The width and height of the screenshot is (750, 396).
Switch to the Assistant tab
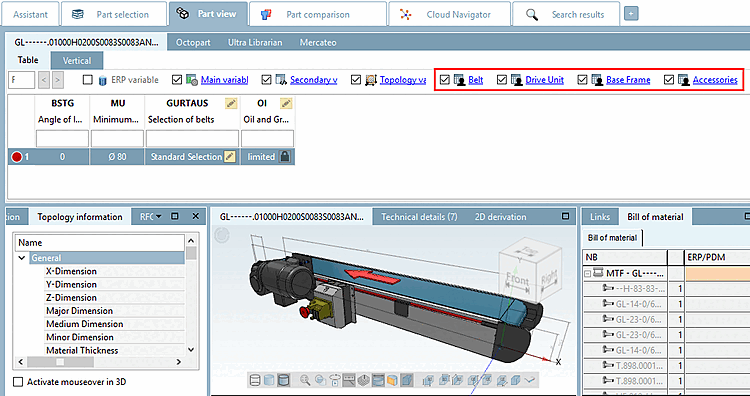(x=30, y=14)
